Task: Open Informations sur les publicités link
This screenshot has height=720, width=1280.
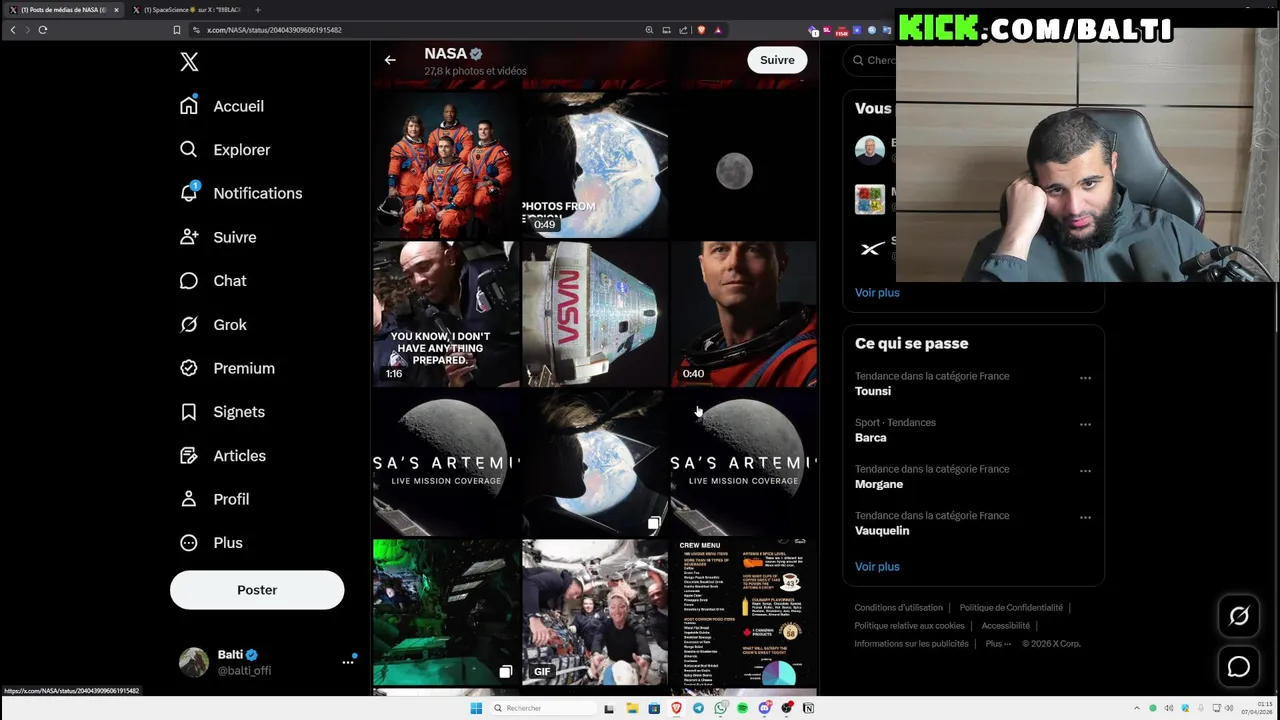Action: (x=911, y=644)
